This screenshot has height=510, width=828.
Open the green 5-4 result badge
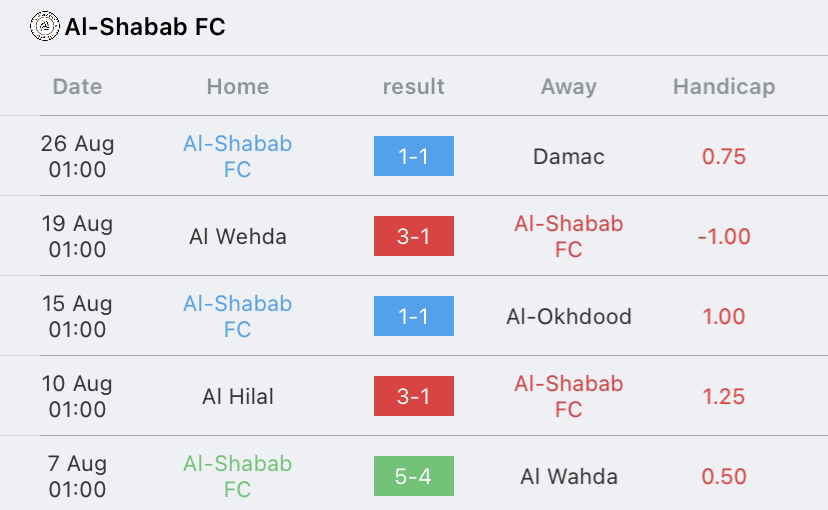(413, 476)
